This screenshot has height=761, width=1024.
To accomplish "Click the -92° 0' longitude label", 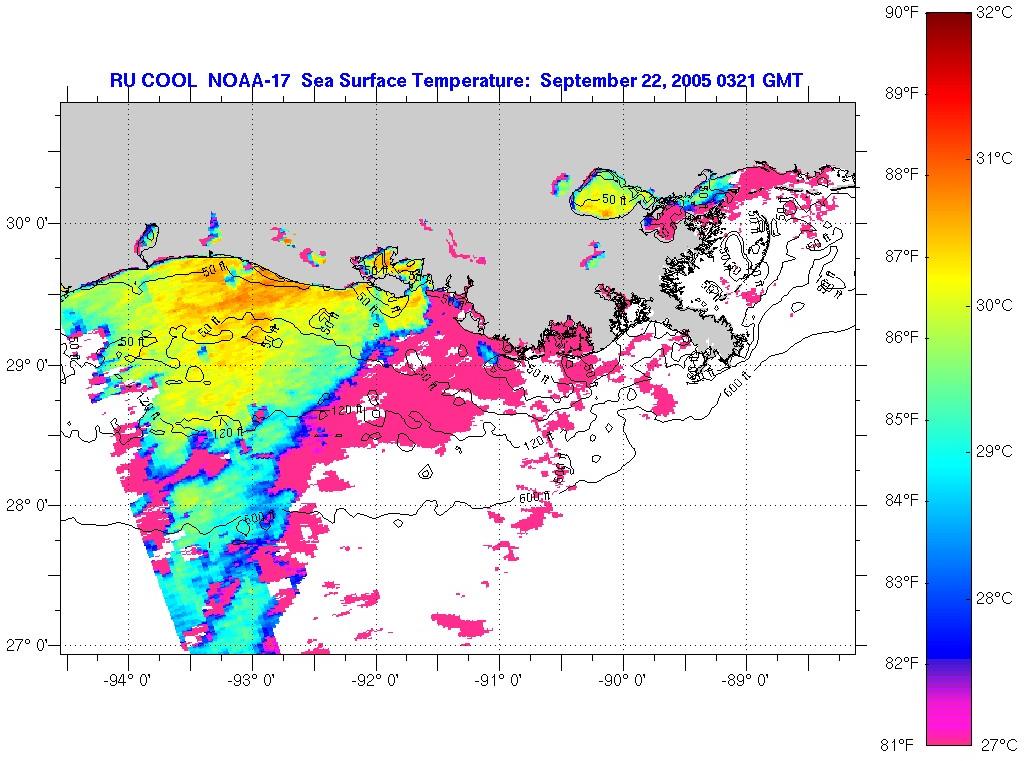I will (x=376, y=681).
